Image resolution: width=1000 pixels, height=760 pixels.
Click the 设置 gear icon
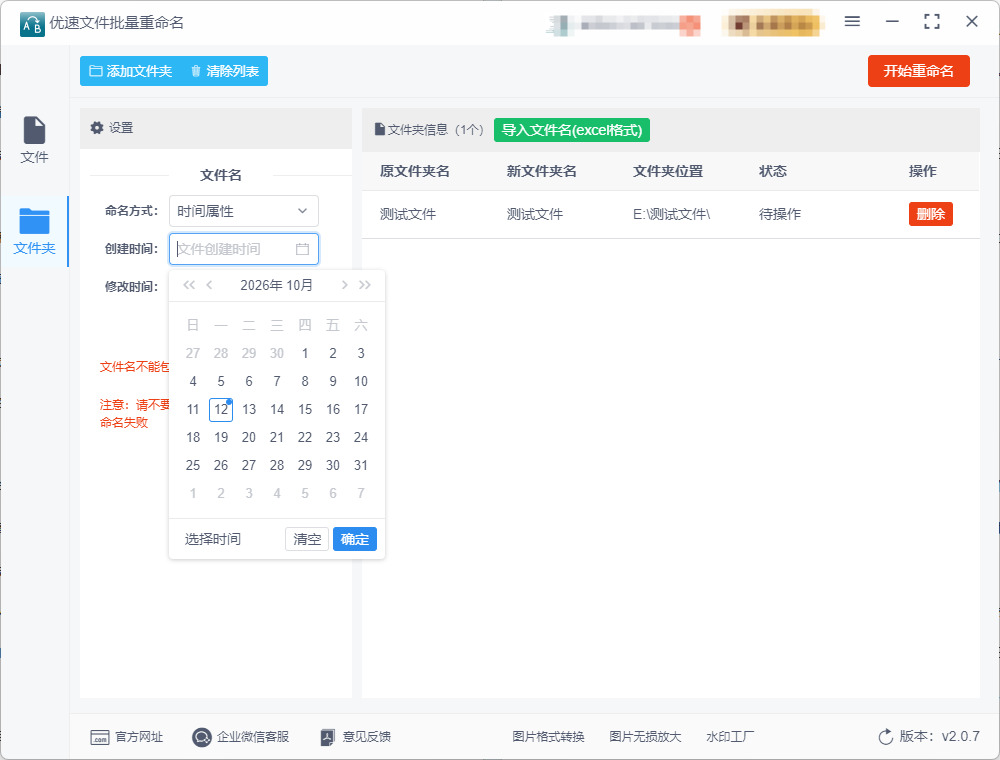[97, 128]
